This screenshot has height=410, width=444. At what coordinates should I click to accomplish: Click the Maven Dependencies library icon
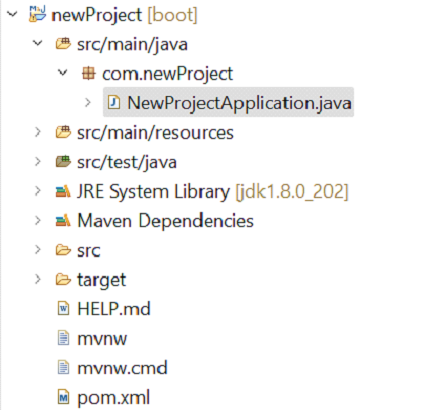coord(63,221)
